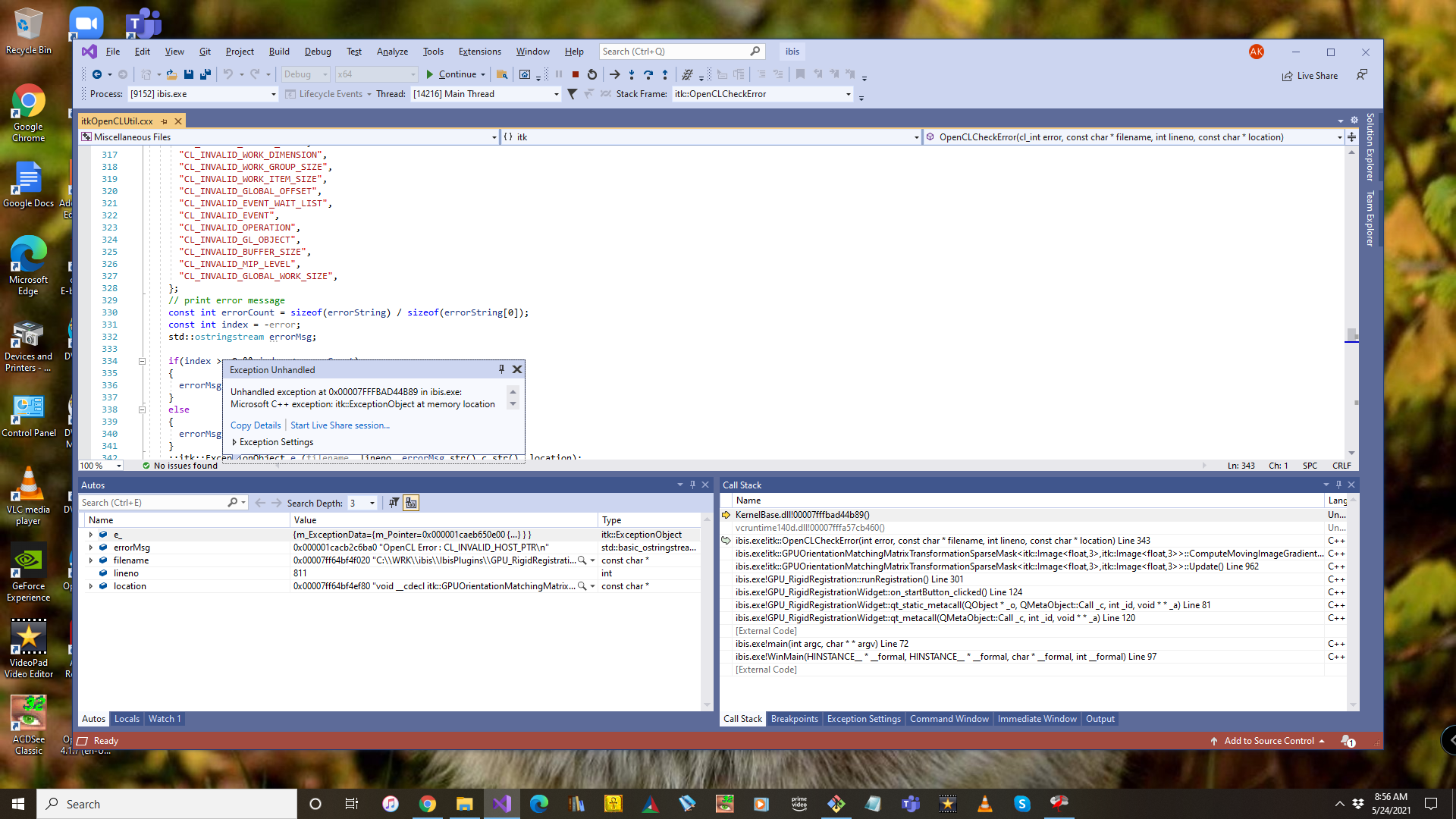Step Over the current line
Image resolution: width=1456 pixels, height=819 pixels.
click(648, 74)
